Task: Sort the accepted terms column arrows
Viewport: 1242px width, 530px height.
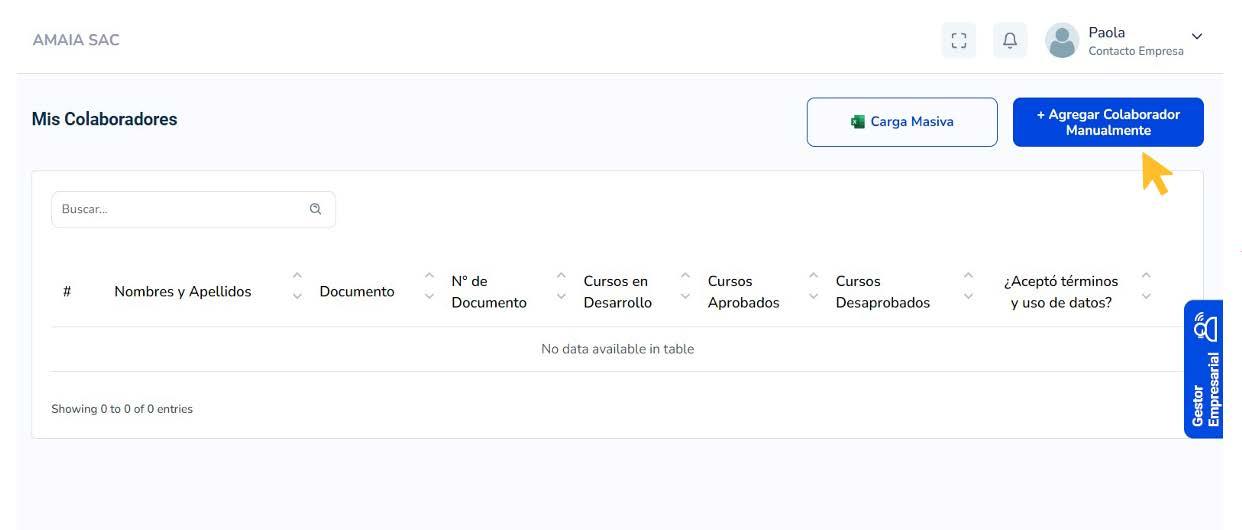Action: click(1146, 286)
